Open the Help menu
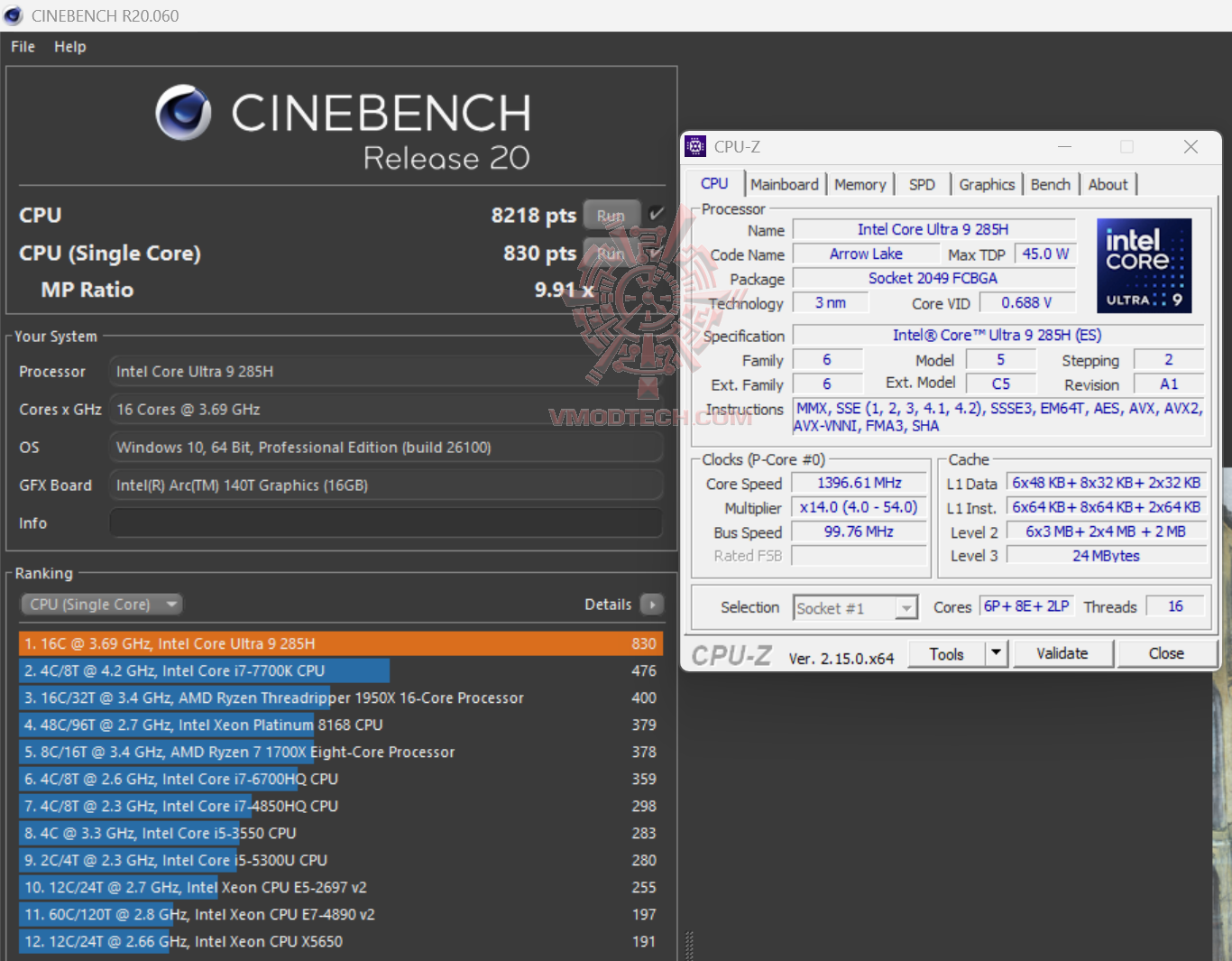1232x961 pixels. (70, 47)
